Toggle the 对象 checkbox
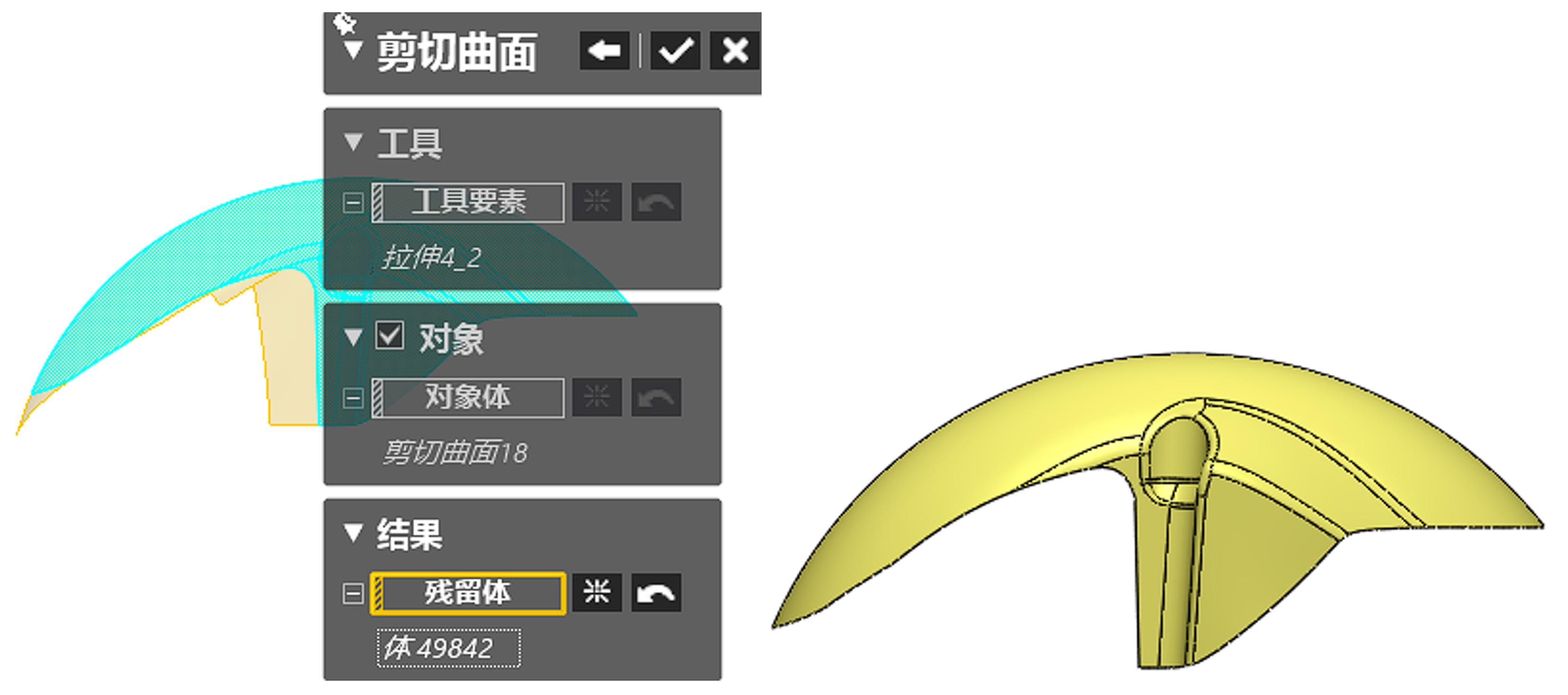The width and height of the screenshot is (1568, 695). pyautogui.click(x=389, y=335)
